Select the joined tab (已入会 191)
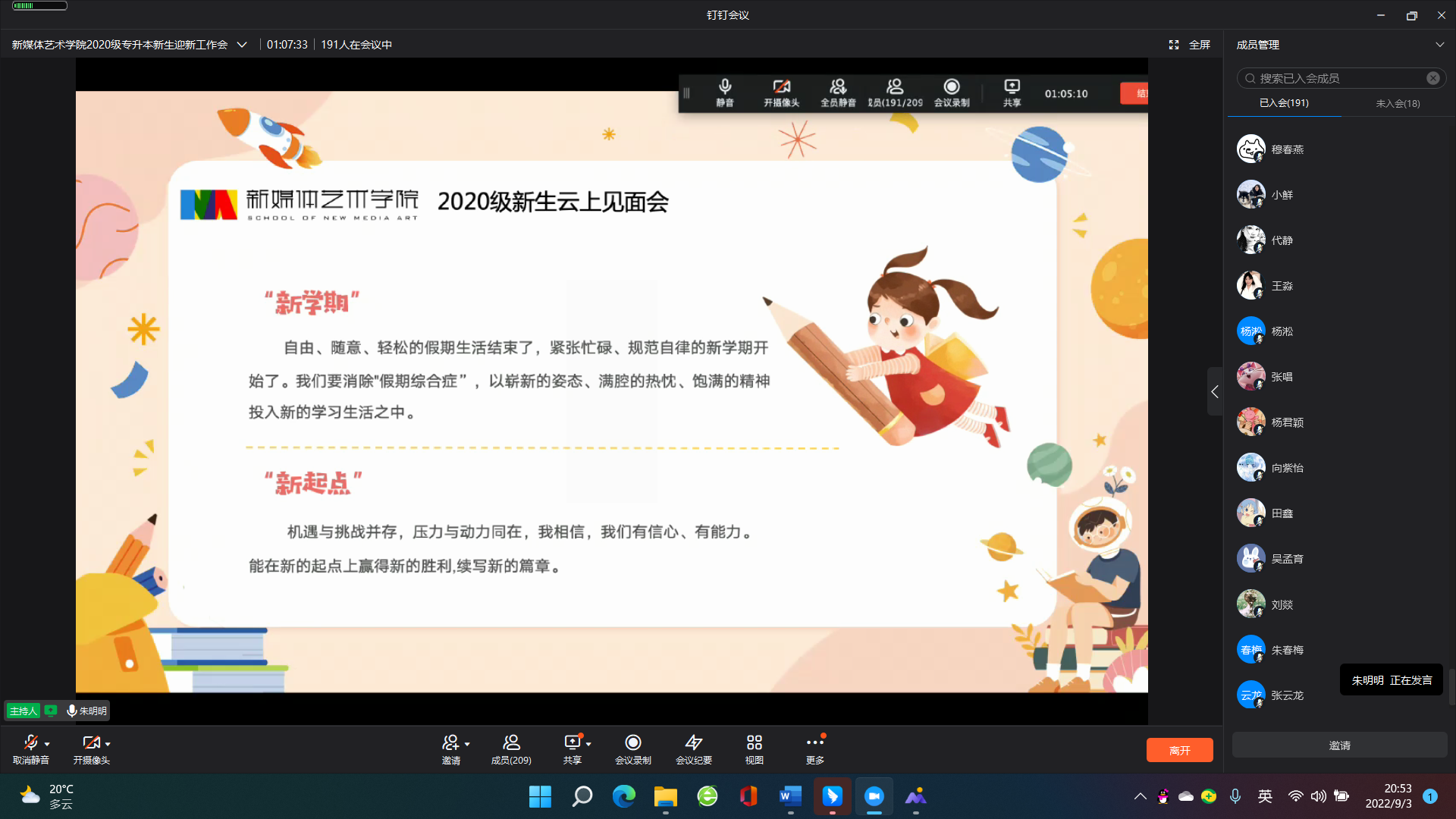Image resolution: width=1456 pixels, height=819 pixels. 1284,103
